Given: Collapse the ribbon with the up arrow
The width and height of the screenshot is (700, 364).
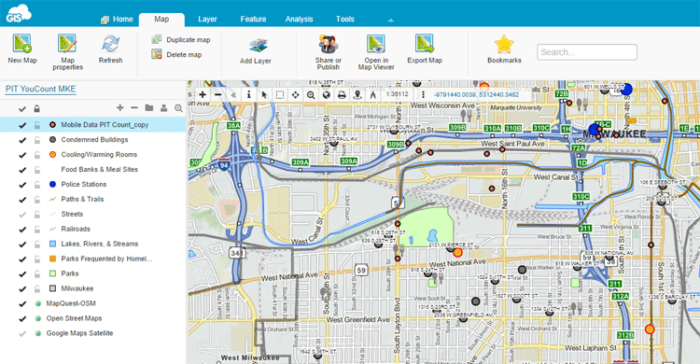Looking at the screenshot, I should click(391, 20).
